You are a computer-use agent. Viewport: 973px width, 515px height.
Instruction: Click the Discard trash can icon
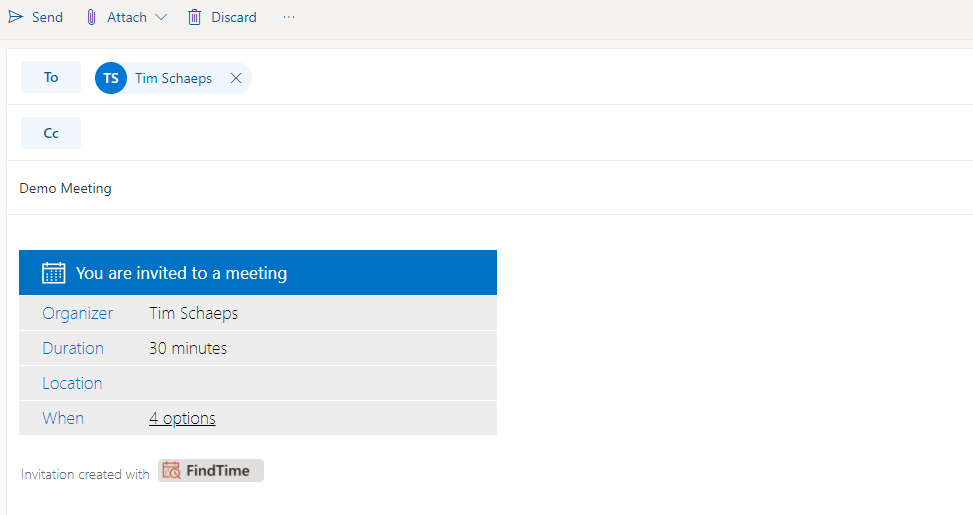194,17
